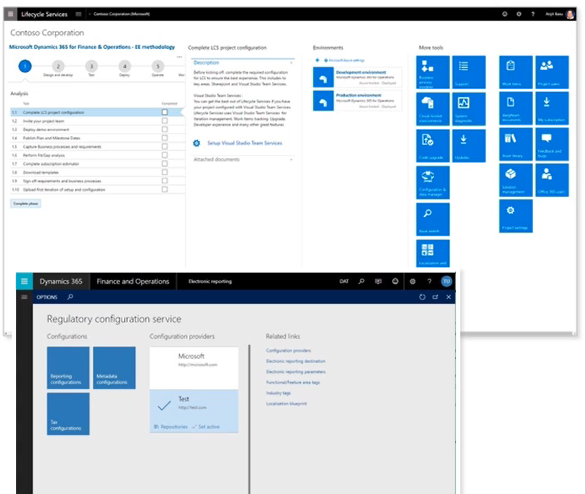Check Sign off requirements and business processes
Image resolution: width=585 pixels, height=494 pixels.
[165, 181]
